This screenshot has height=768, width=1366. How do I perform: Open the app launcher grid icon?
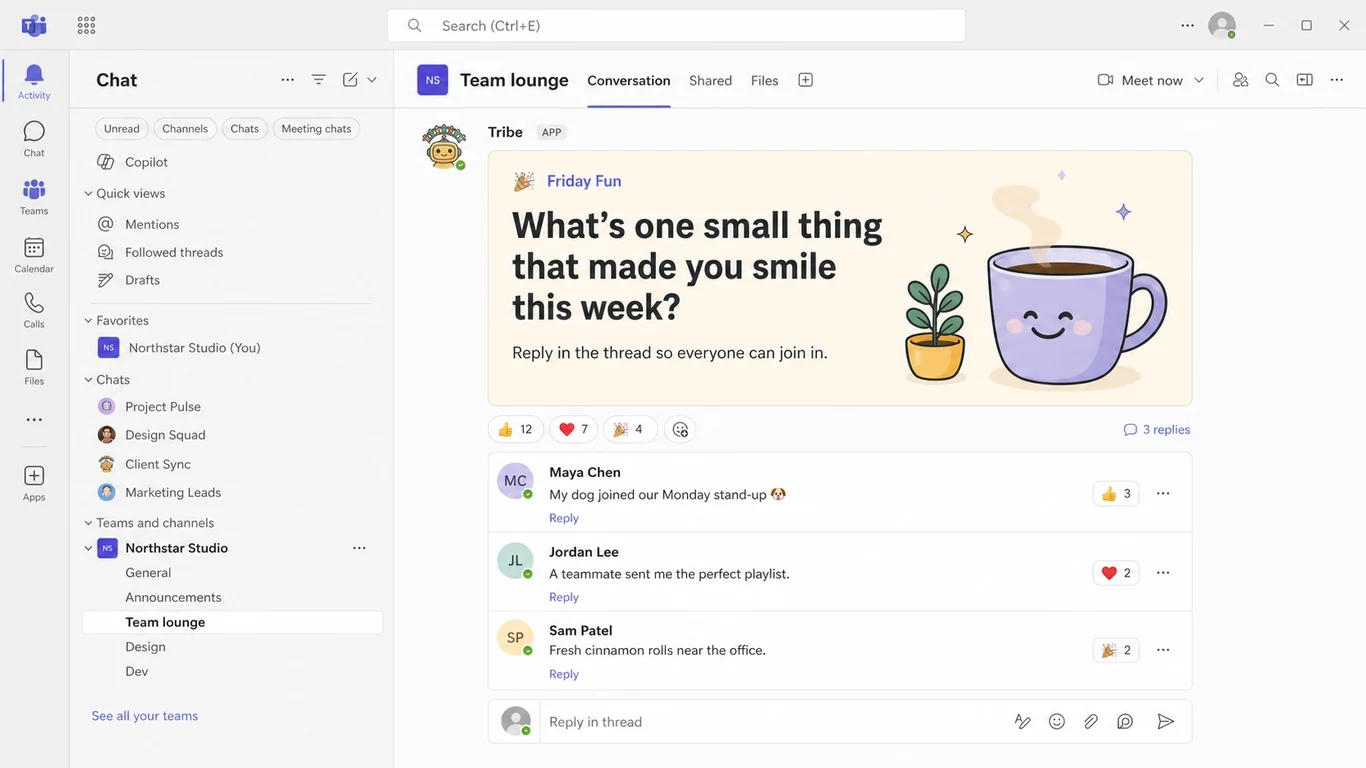[87, 25]
